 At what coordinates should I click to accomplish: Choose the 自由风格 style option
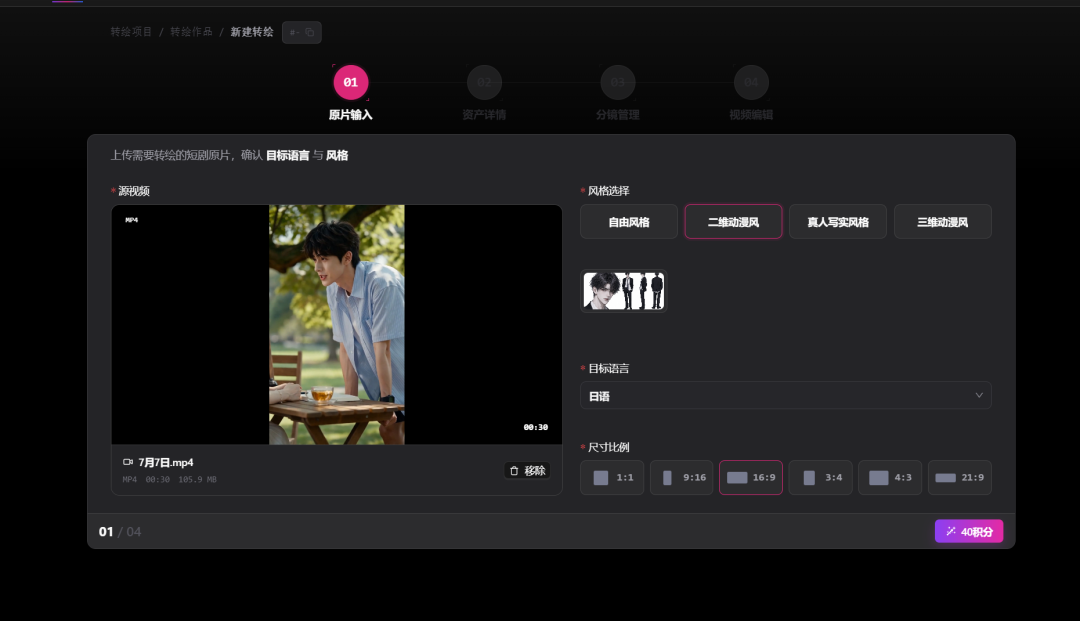[x=629, y=222]
